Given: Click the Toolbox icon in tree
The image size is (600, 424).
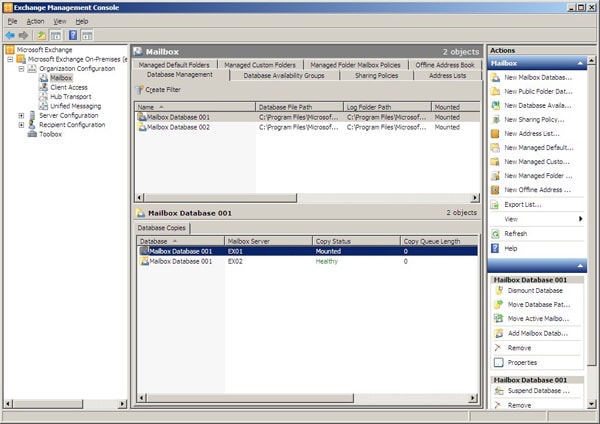Looking at the screenshot, I should [32, 134].
